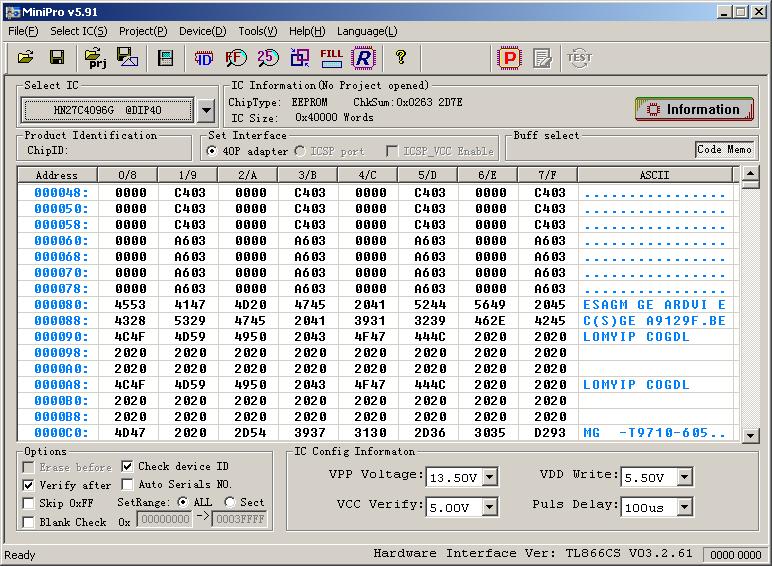This screenshot has width=772, height=566.
Task: Click the hex view scrollbar thumb
Action: pos(750,185)
